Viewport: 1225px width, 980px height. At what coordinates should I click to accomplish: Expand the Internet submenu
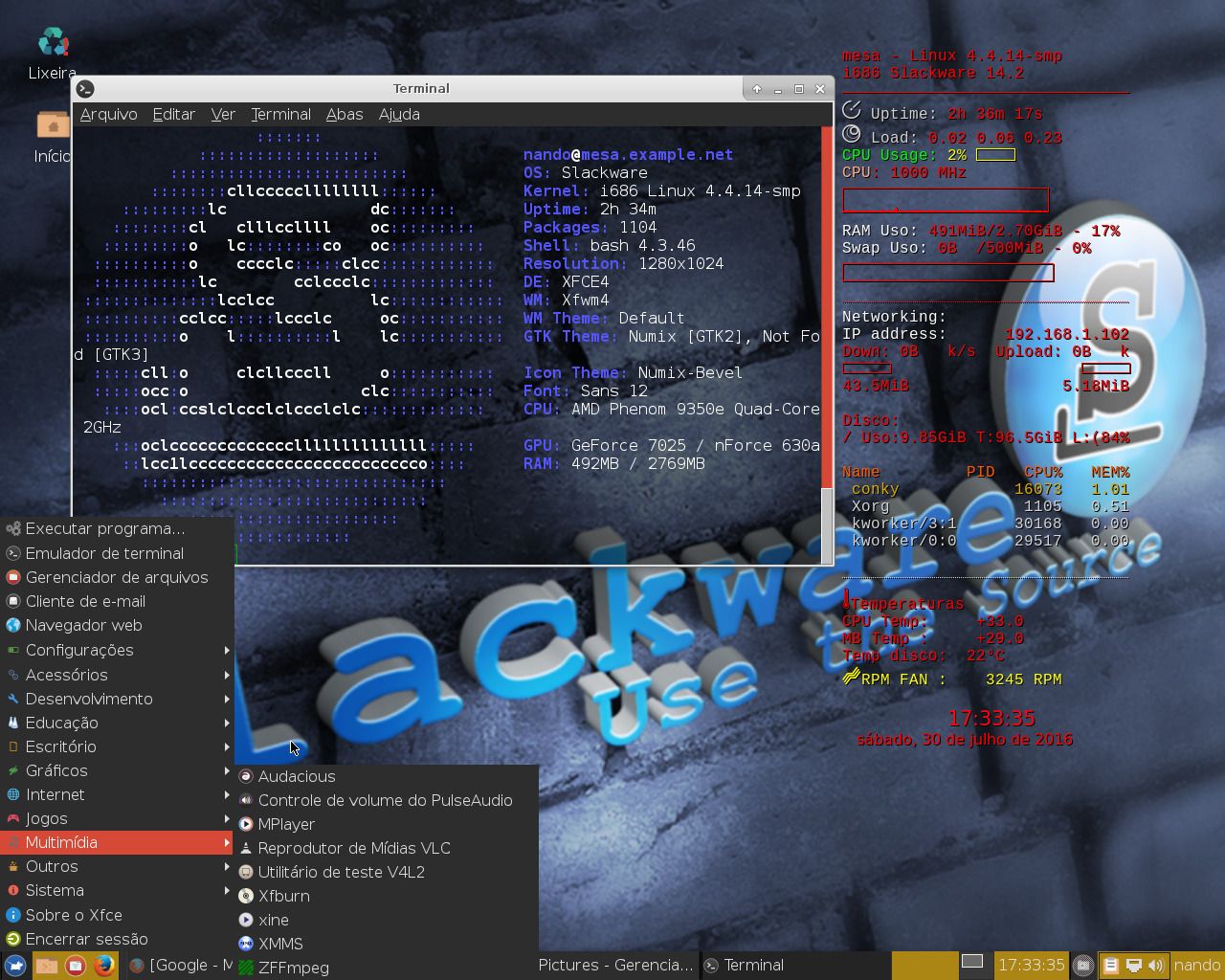(x=117, y=794)
